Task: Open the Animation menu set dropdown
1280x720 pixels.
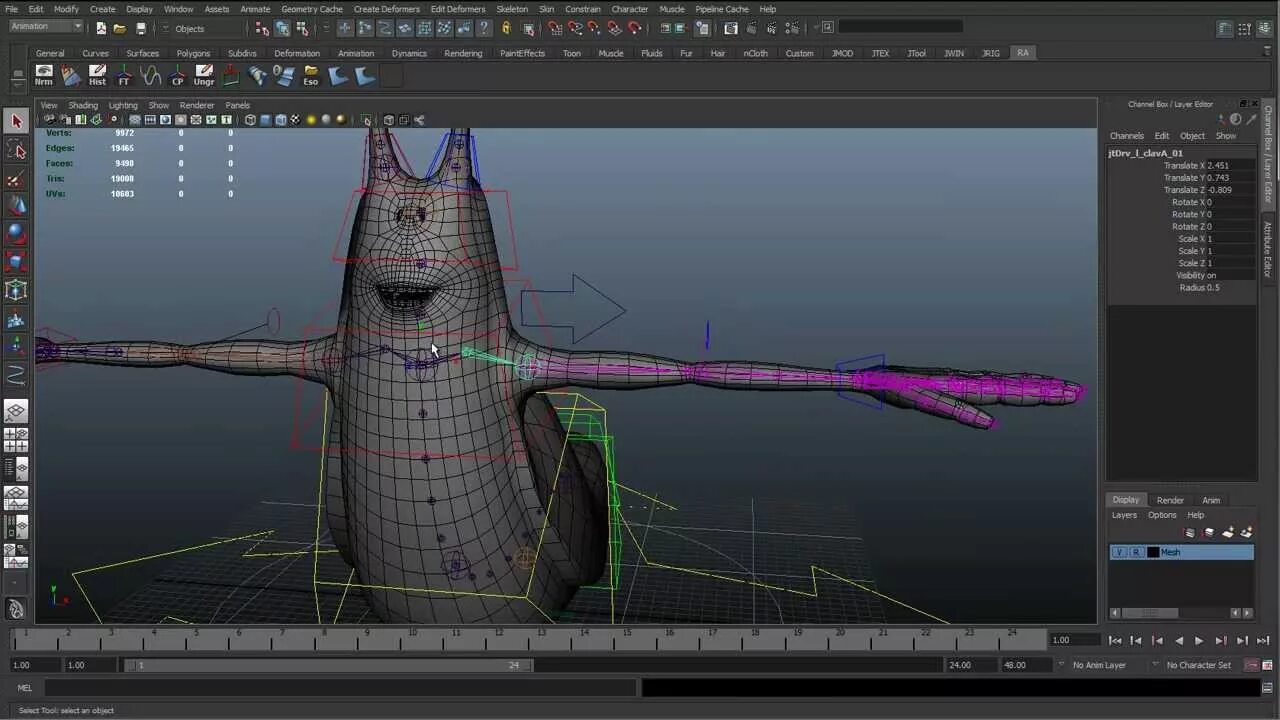Action: (x=45, y=27)
